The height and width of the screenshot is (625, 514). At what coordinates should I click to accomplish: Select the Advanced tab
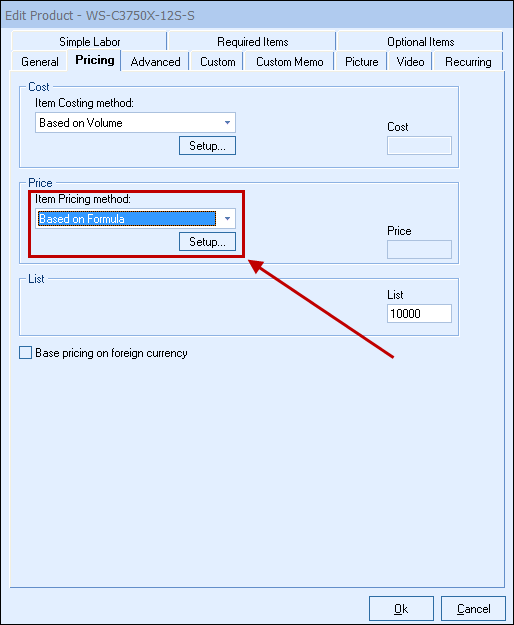pyautogui.click(x=155, y=62)
